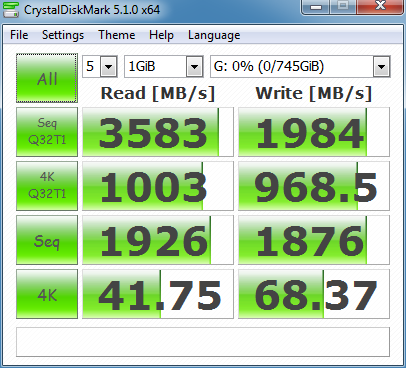The image size is (406, 368).
Task: Open the Help menu
Action: tap(161, 35)
